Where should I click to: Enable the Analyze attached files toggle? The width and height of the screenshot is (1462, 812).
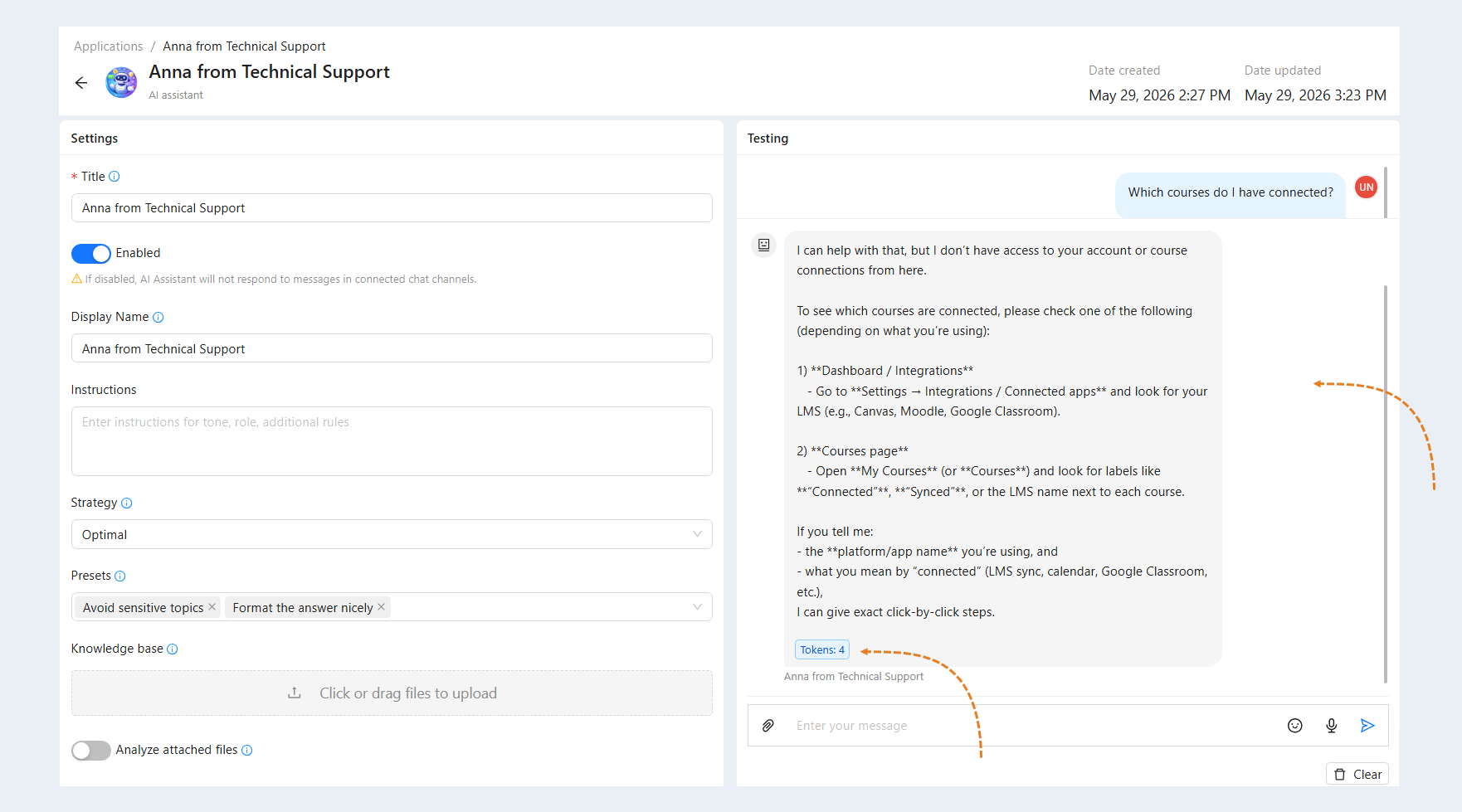click(91, 751)
